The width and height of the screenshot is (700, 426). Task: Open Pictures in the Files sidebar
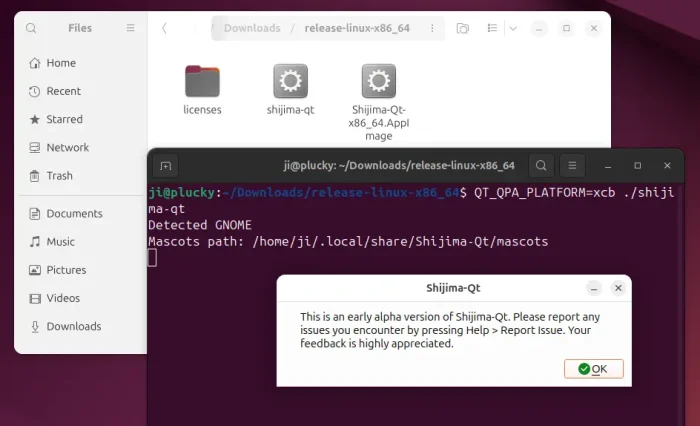(x=83, y=270)
